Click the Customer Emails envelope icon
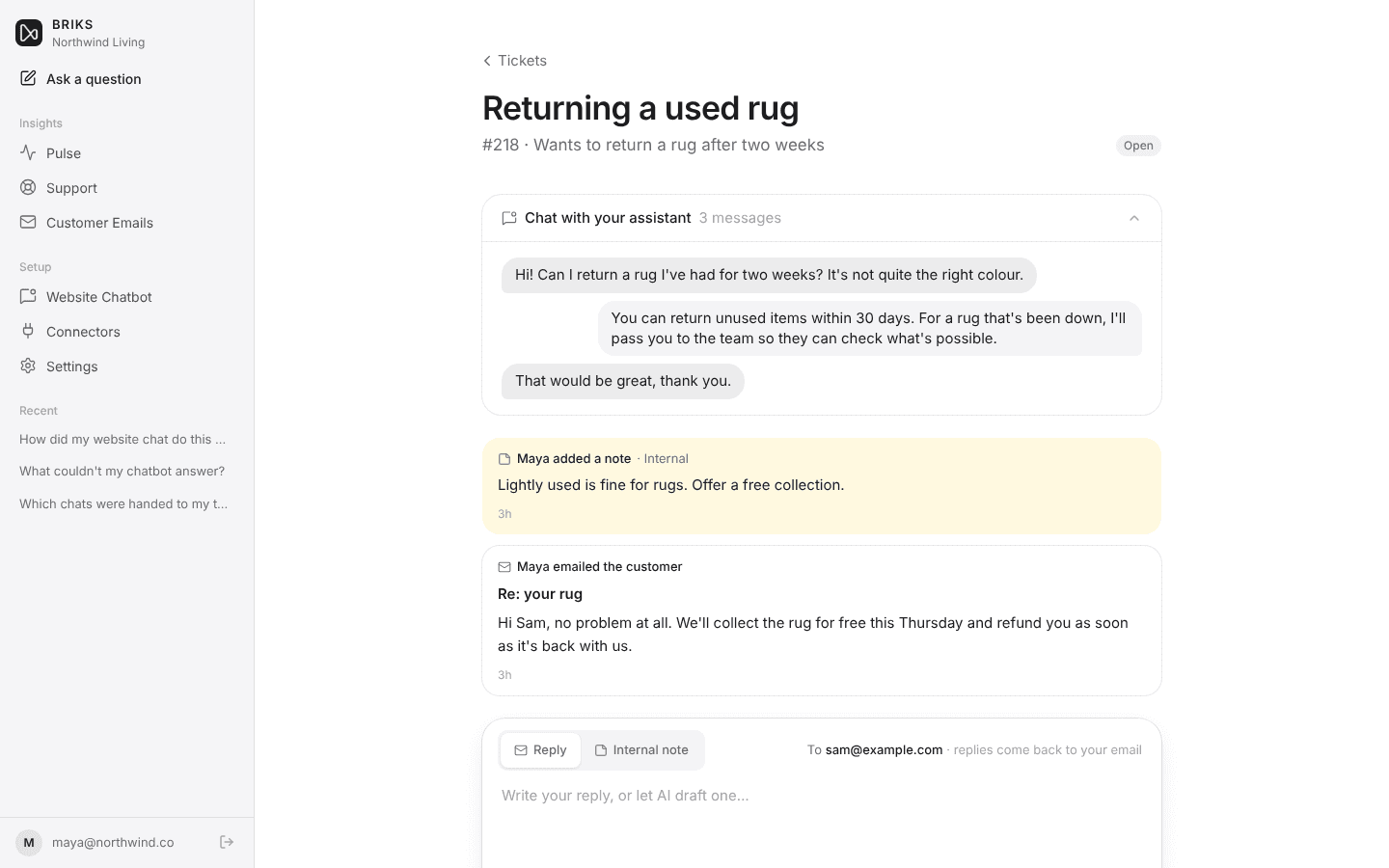1389x868 pixels. point(28,222)
